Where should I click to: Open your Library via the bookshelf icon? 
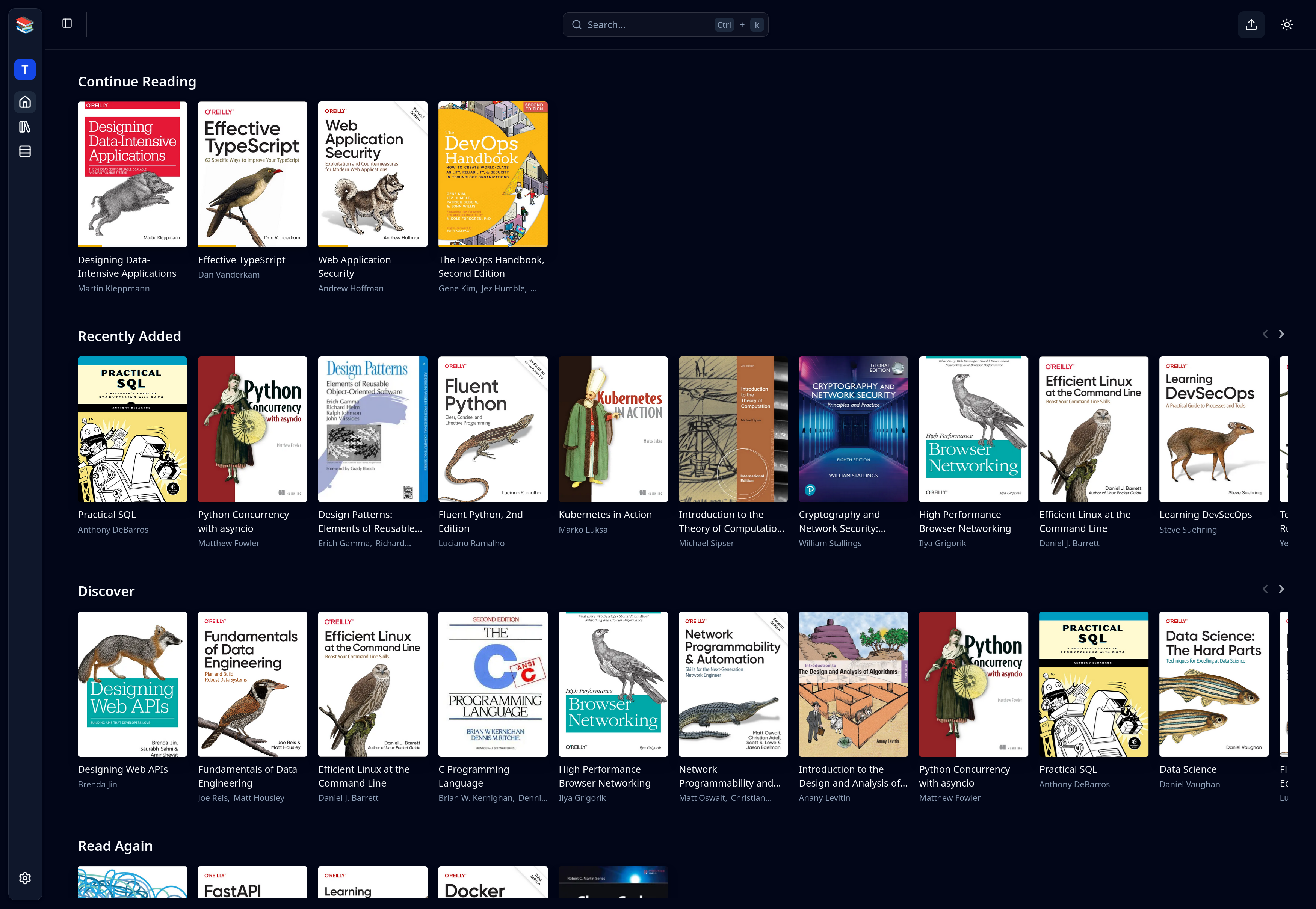click(24, 127)
